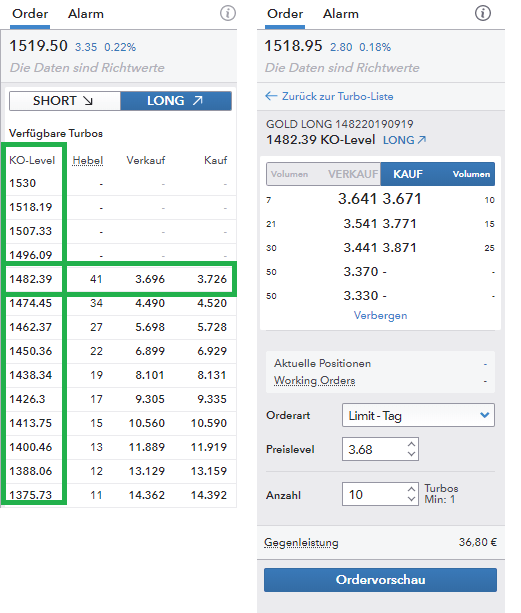This screenshot has width=521, height=613.
Task: Go back via Zurück zur Turbo-Liste
Action: tap(329, 96)
